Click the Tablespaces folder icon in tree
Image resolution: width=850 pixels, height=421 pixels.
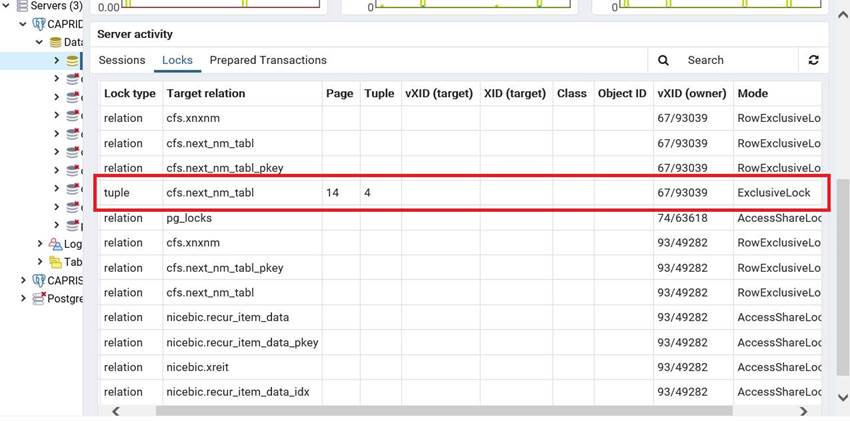(55, 262)
